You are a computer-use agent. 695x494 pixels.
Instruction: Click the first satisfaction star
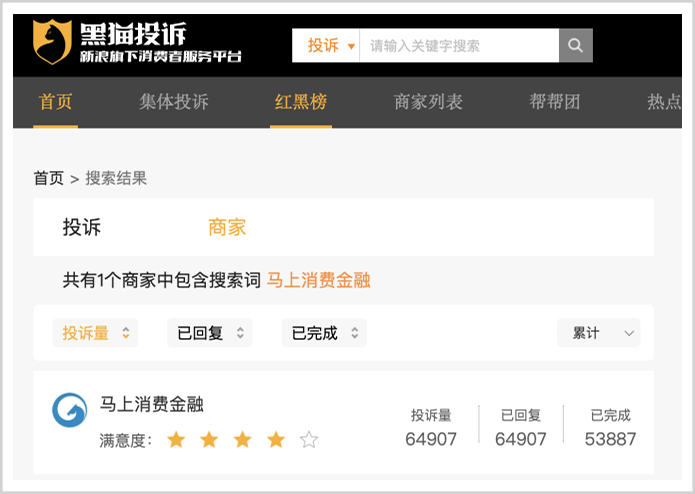(x=177, y=440)
